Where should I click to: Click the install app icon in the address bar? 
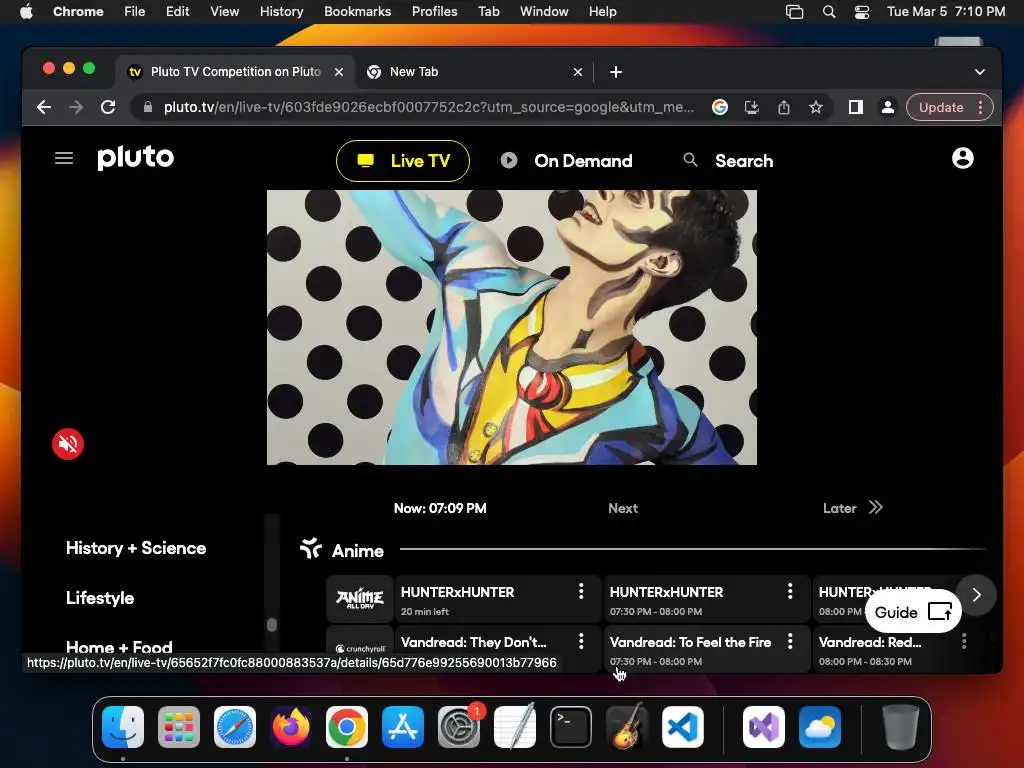coord(752,107)
